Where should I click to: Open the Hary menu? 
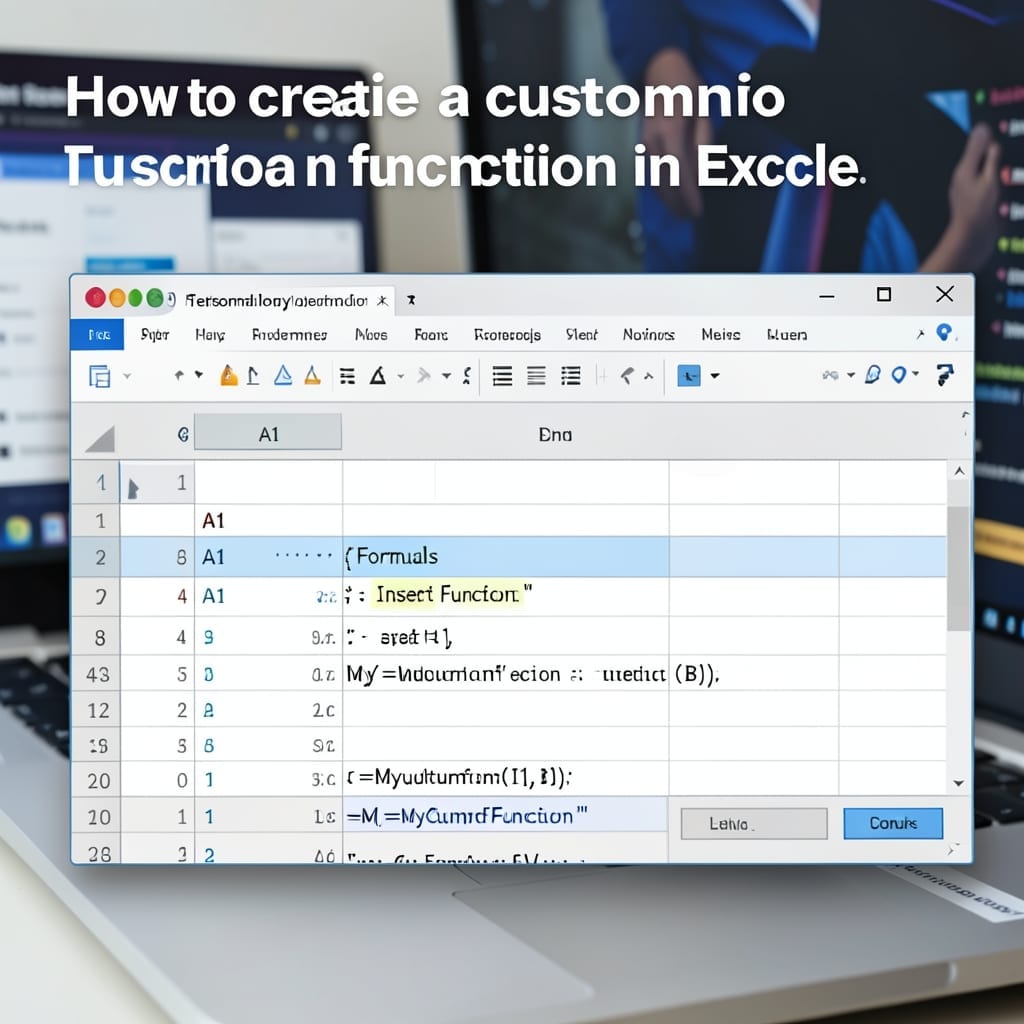pos(210,335)
